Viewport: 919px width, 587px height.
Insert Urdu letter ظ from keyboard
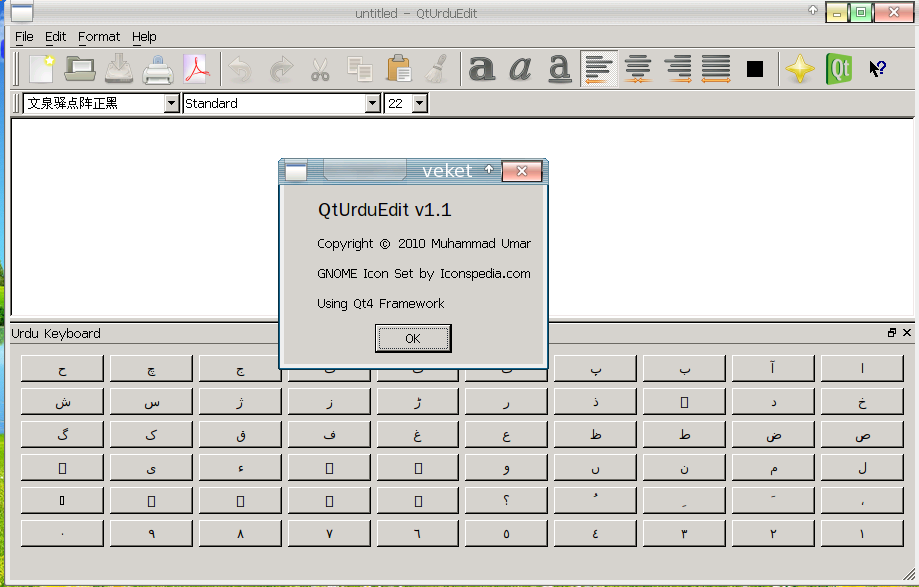(x=595, y=434)
